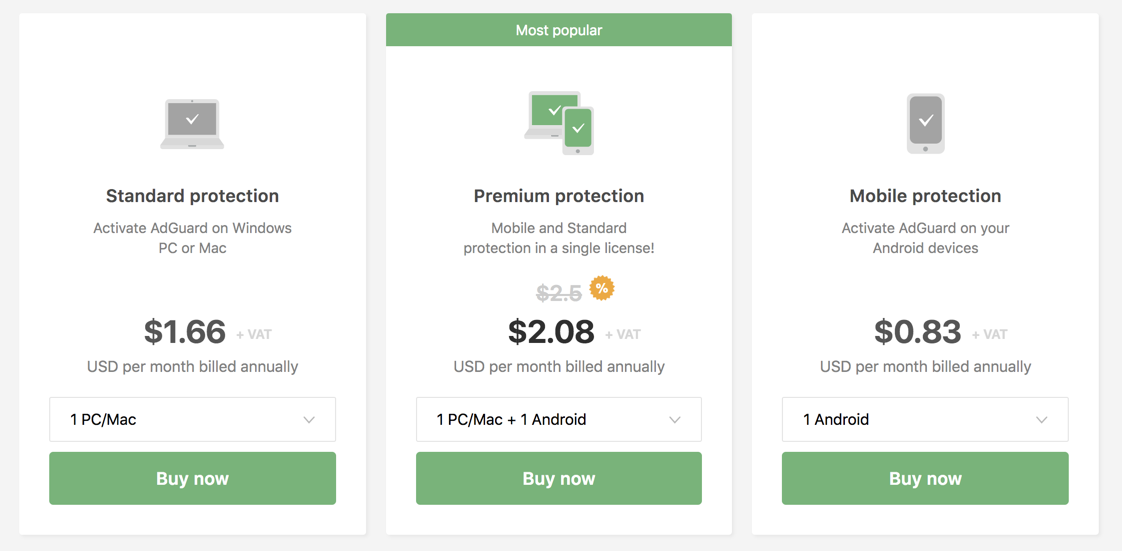Viewport: 1122px width, 551px height.
Task: Click the chevron arrow in Premium dropdown
Action: coord(675,420)
